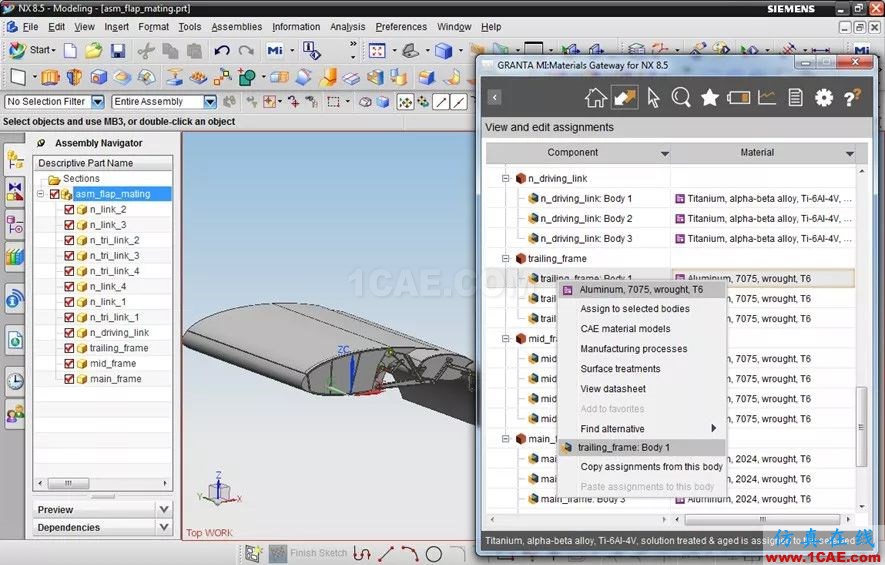Open the Granta chart icon

(x=766, y=98)
